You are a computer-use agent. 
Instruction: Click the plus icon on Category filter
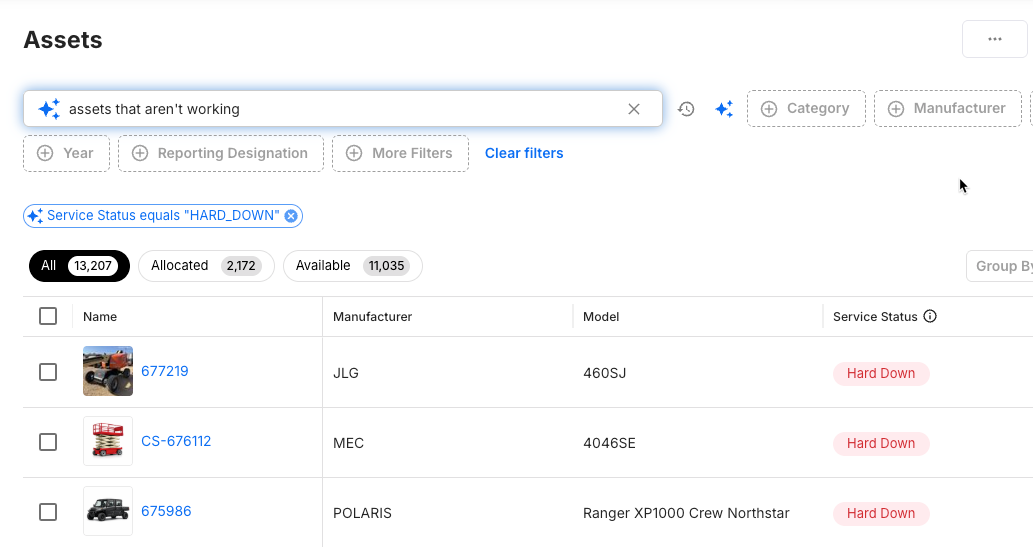[x=769, y=109]
